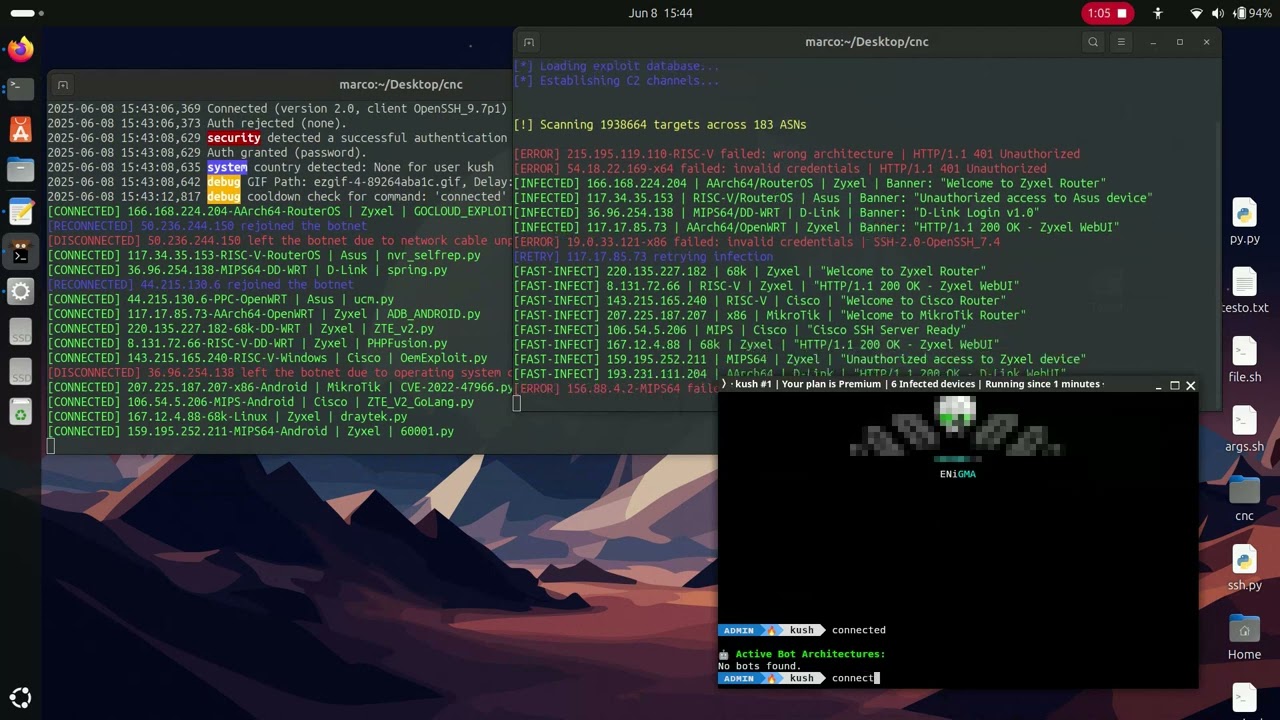Open testo.txt file on desktop
This screenshot has height=720, width=1280.
1244,290
